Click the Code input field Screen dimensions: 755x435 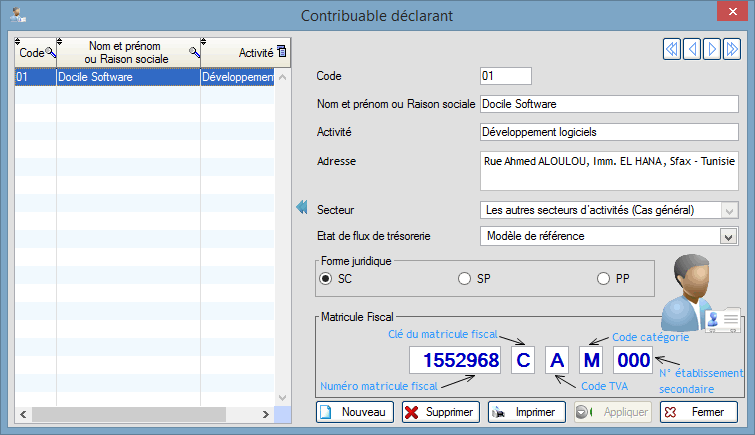click(506, 76)
